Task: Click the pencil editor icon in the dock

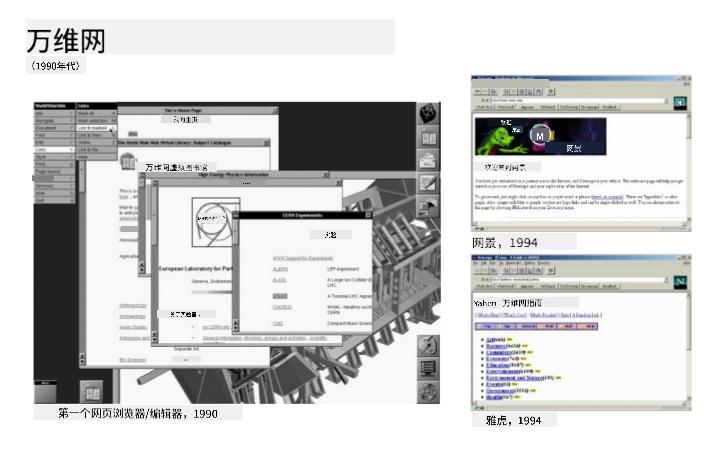Action: [428, 184]
